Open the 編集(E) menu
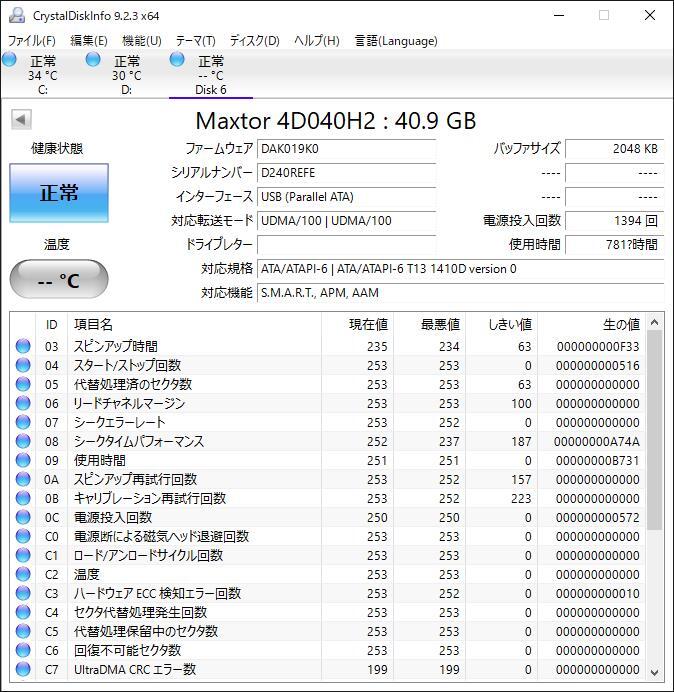The image size is (674, 692). click(x=89, y=41)
